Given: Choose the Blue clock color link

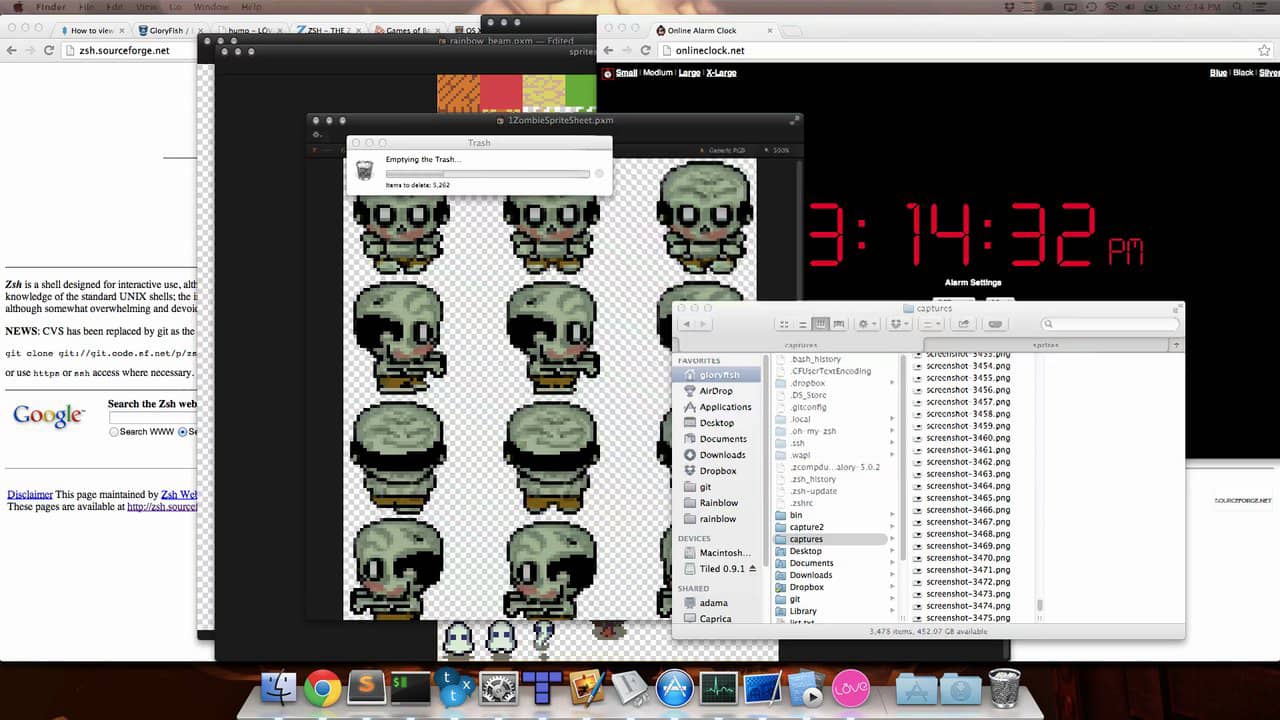Looking at the screenshot, I should [1218, 73].
